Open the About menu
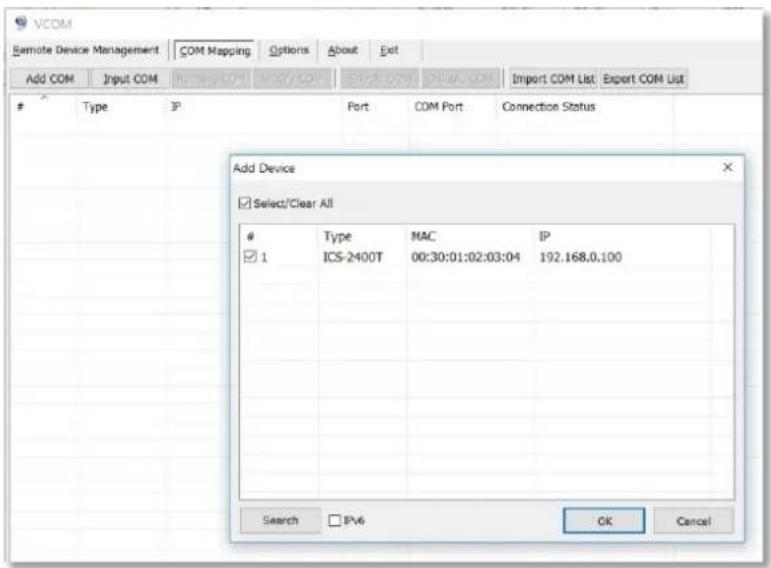The image size is (771, 568). click(x=343, y=50)
